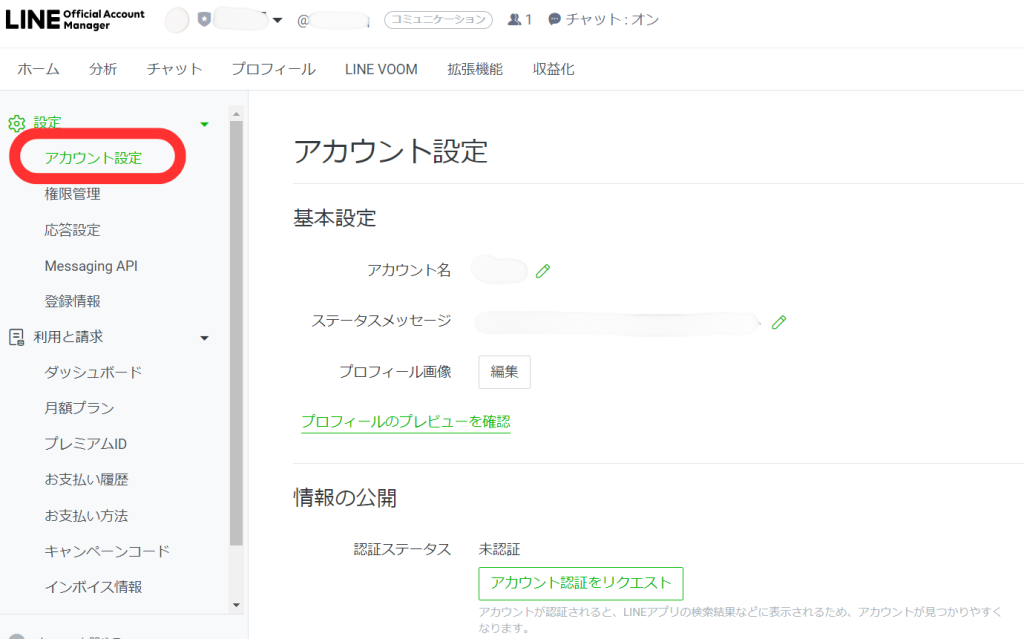Click アカウント認証をリクエスト button
Viewport: 1024px width, 639px height.
581,583
